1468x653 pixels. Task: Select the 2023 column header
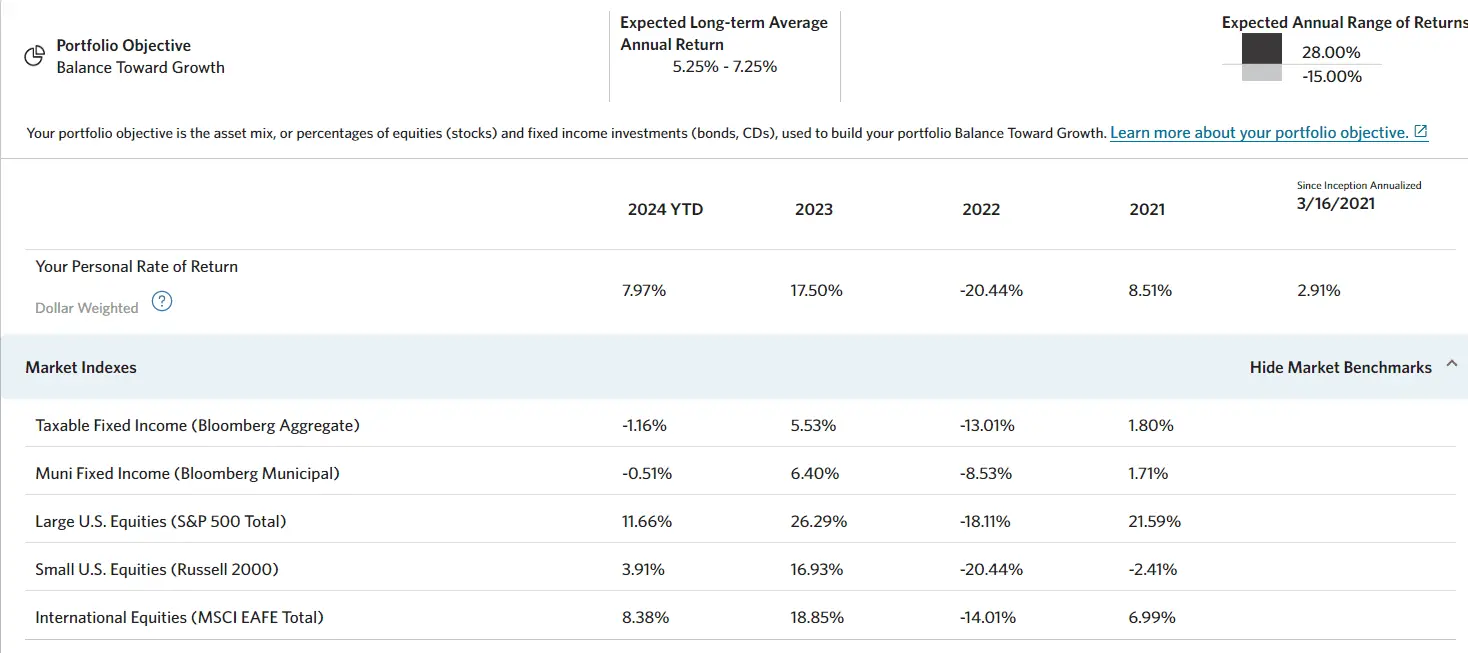(x=814, y=209)
